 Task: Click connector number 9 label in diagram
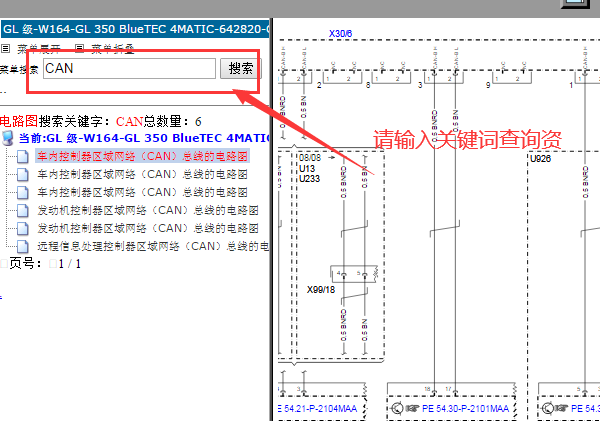[488, 85]
